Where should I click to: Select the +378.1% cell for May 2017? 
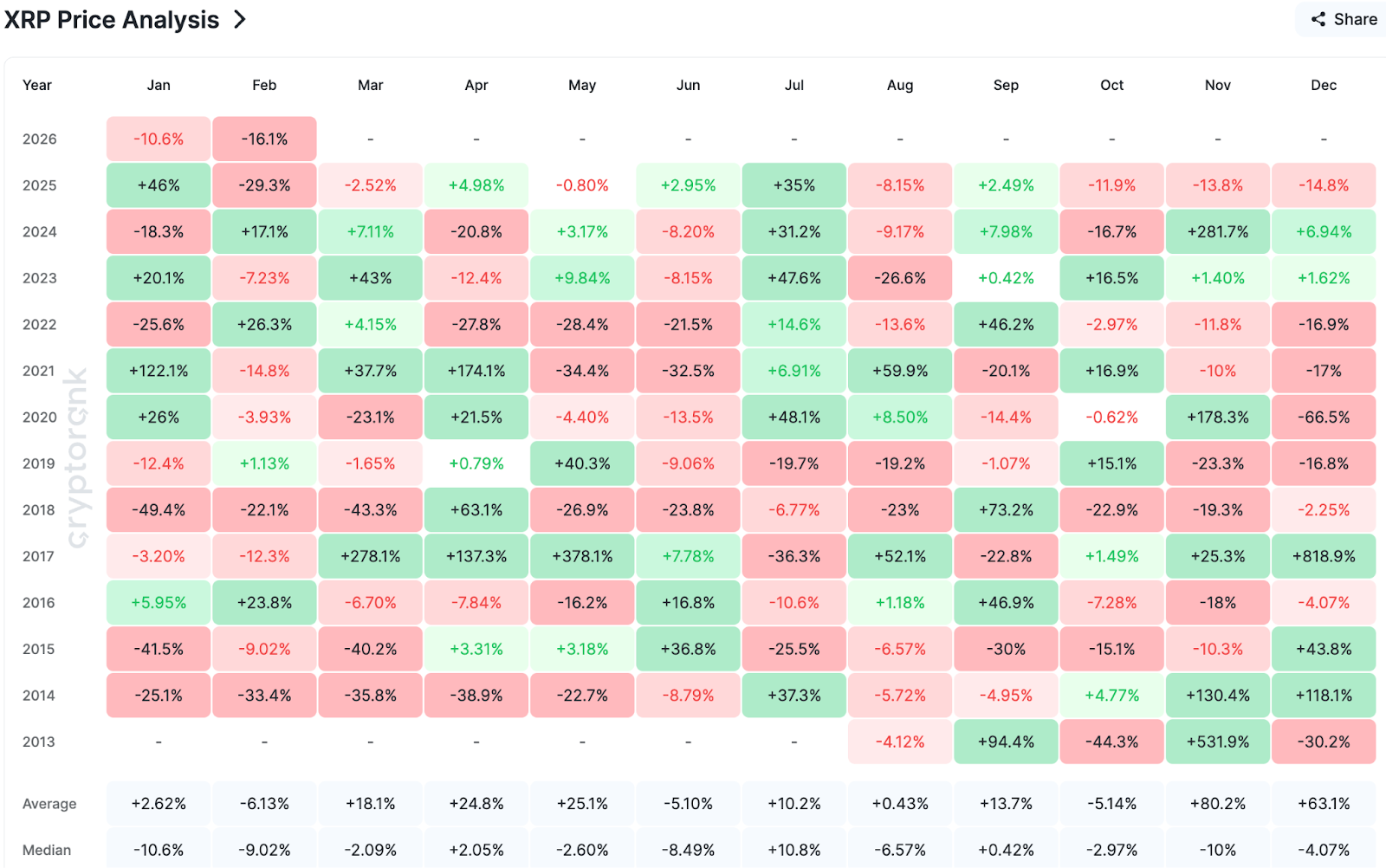(x=582, y=556)
